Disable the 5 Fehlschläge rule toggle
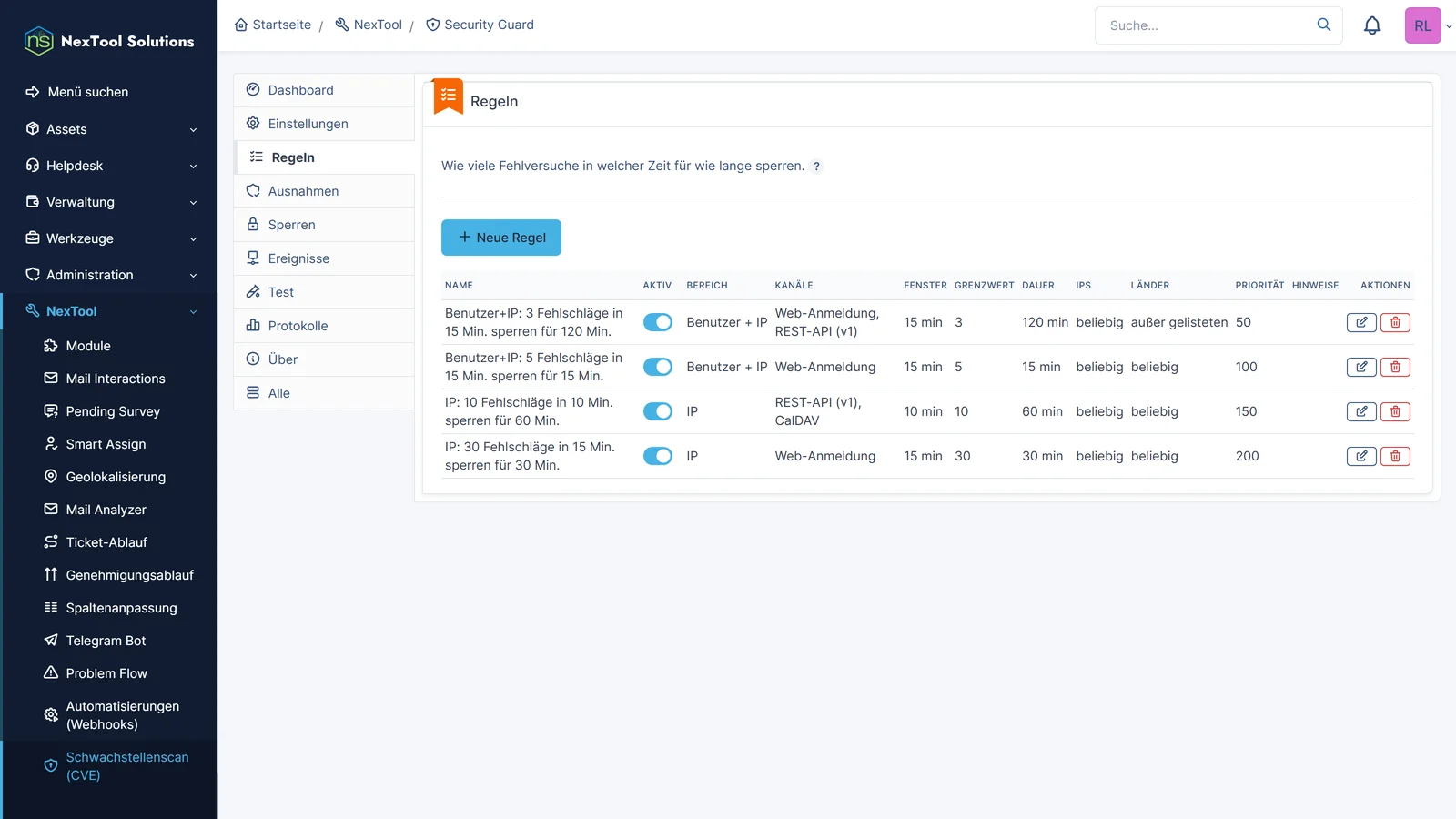The width and height of the screenshot is (1456, 819). pyautogui.click(x=658, y=367)
